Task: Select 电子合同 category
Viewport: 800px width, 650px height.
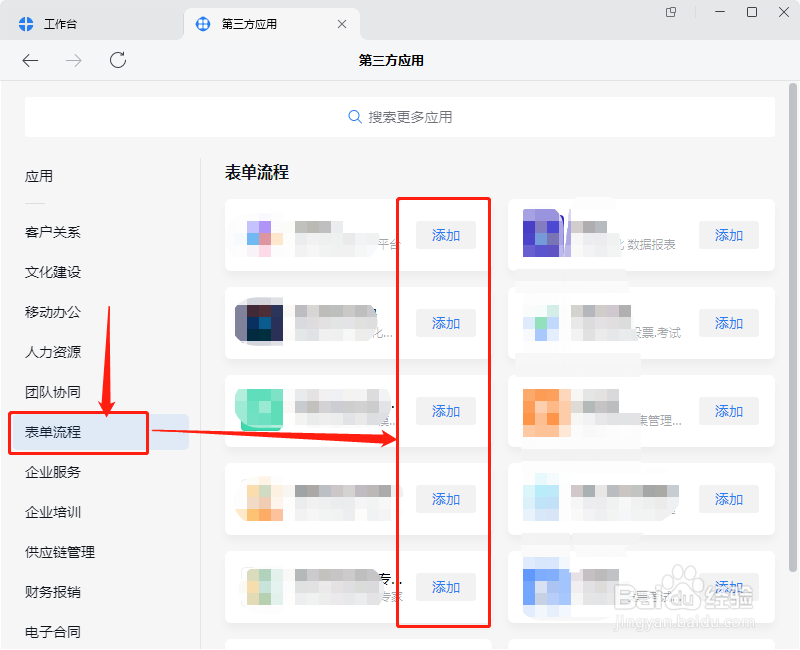Action: tap(53, 632)
